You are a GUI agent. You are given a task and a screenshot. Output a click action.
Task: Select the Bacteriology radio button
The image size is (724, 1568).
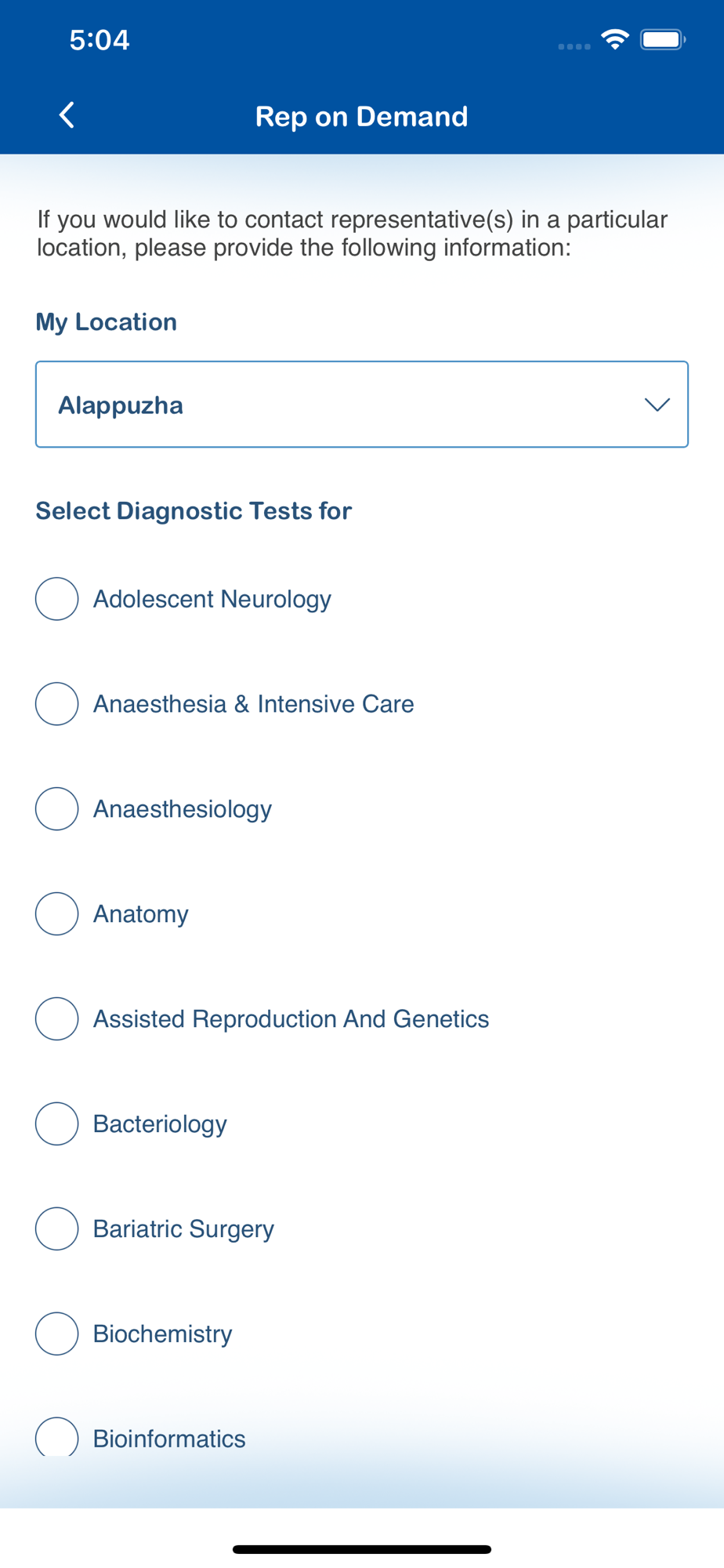[x=57, y=1123]
